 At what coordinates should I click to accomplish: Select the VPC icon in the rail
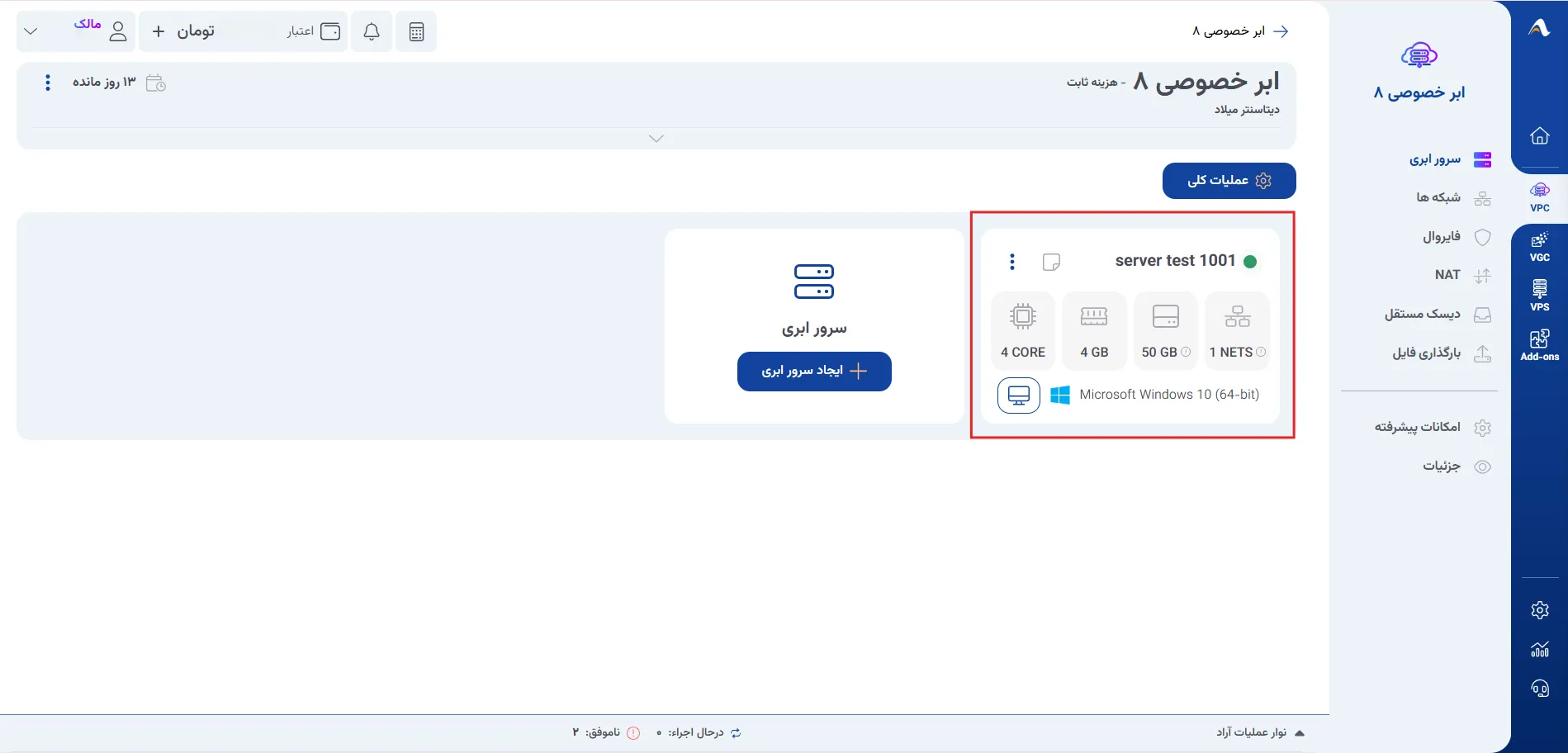tap(1540, 197)
